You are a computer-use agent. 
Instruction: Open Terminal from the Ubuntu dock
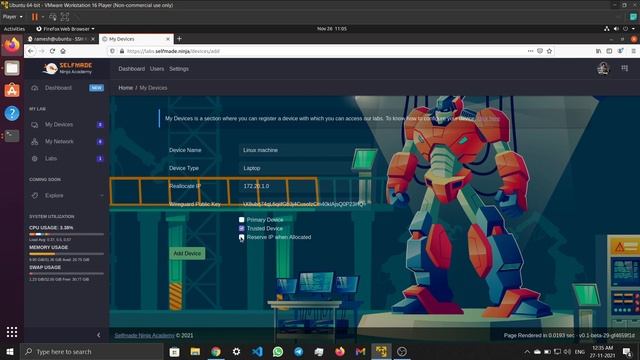12,136
